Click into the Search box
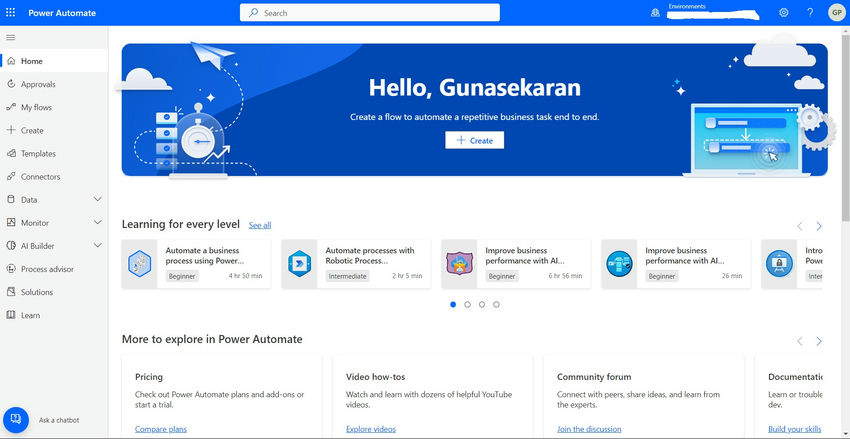This screenshot has width=850, height=439. 370,12
